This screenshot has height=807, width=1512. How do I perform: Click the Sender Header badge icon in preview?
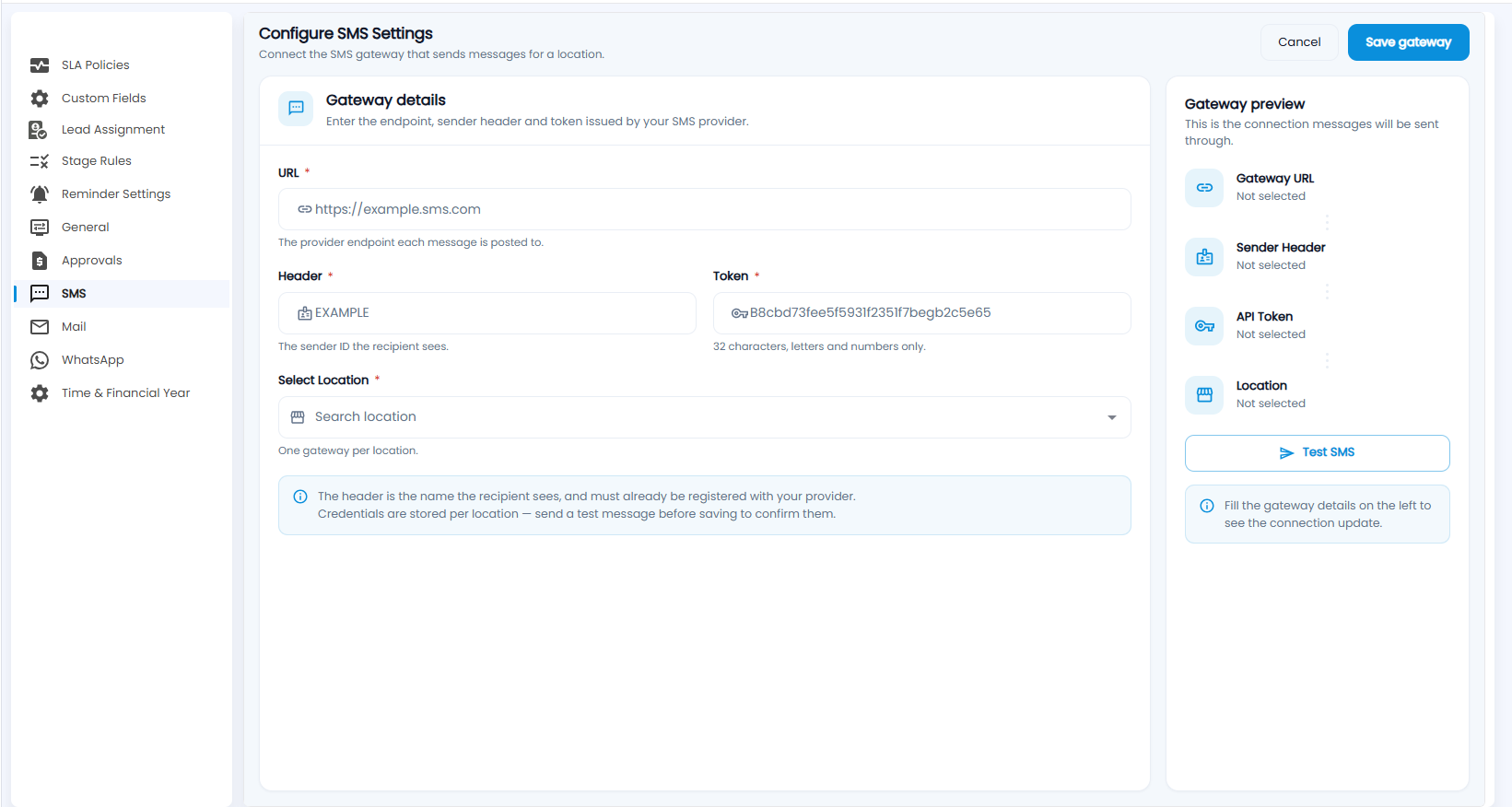pos(1204,257)
